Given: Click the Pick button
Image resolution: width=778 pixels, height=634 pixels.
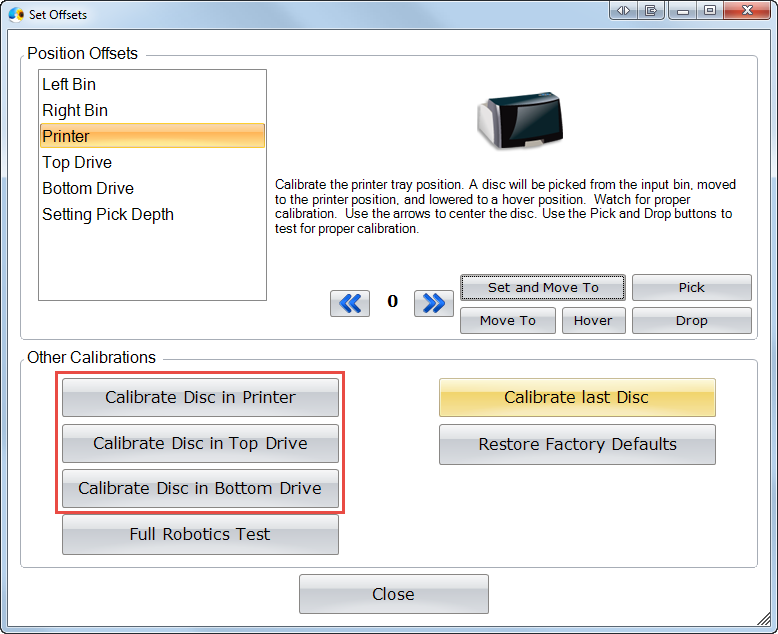Looking at the screenshot, I should (x=692, y=287).
